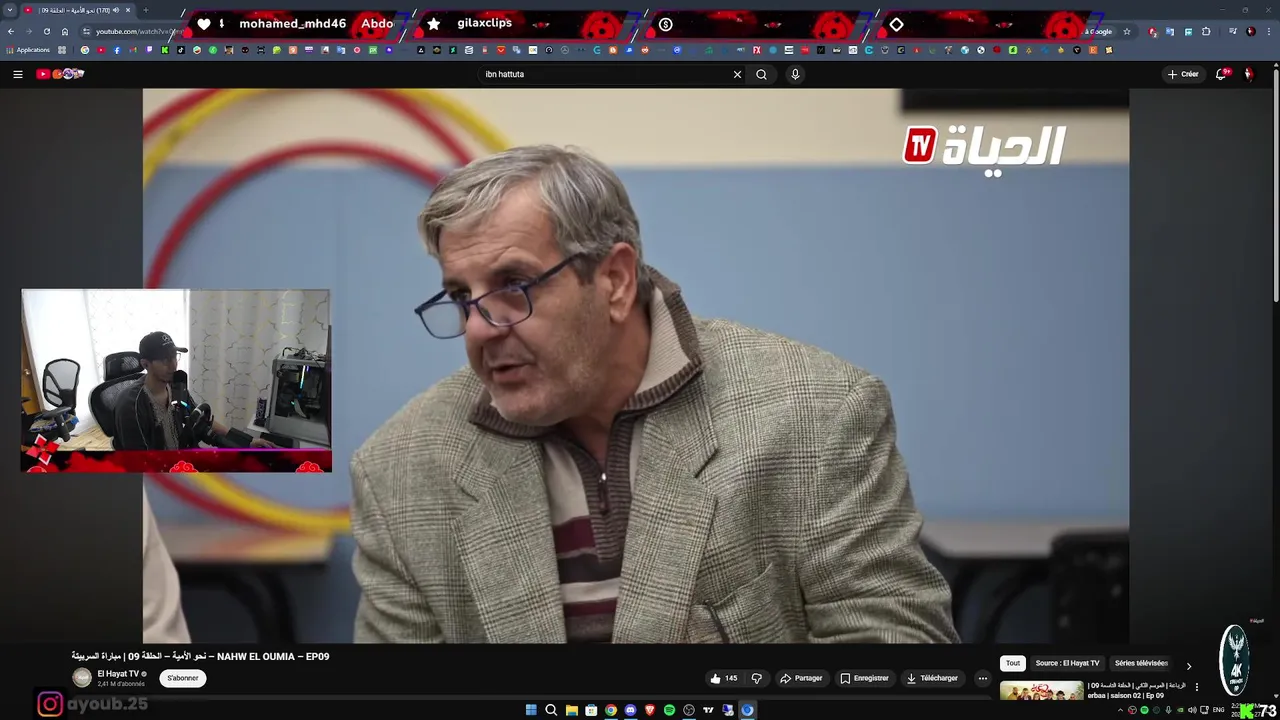Show next filter chips with arrow

click(1188, 665)
